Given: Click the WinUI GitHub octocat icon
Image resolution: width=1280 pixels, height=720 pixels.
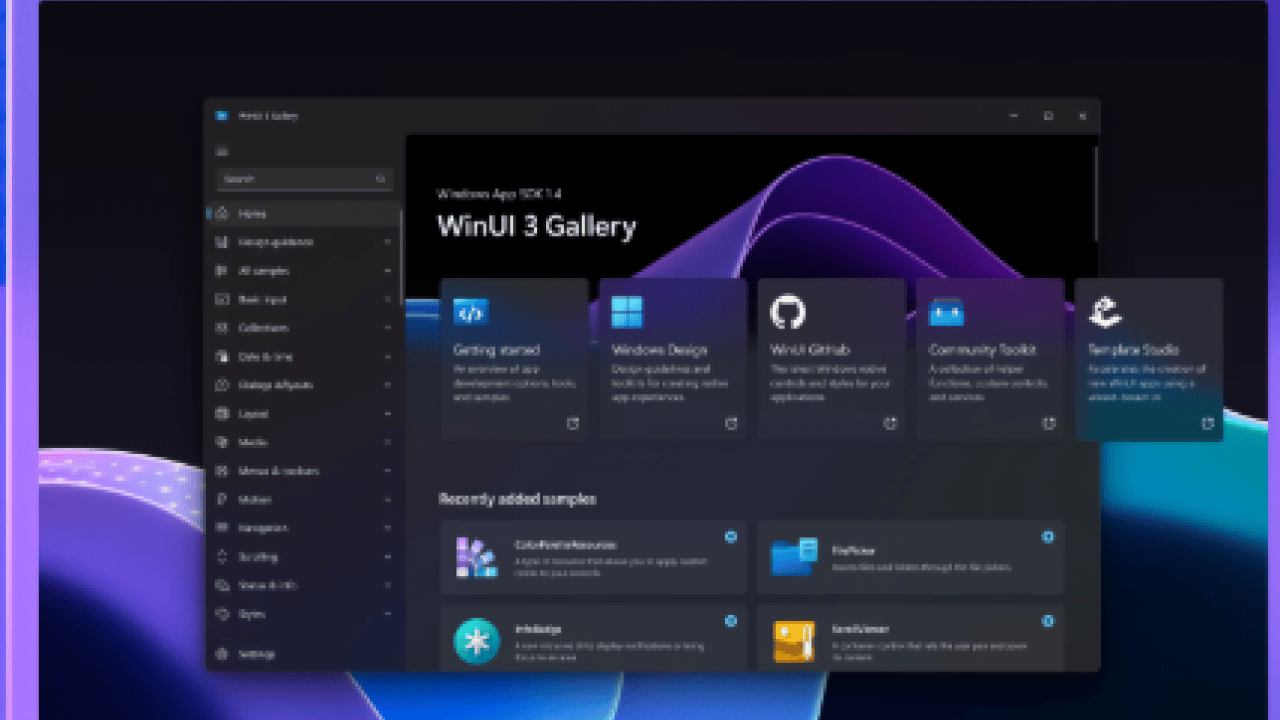Looking at the screenshot, I should 788,313.
